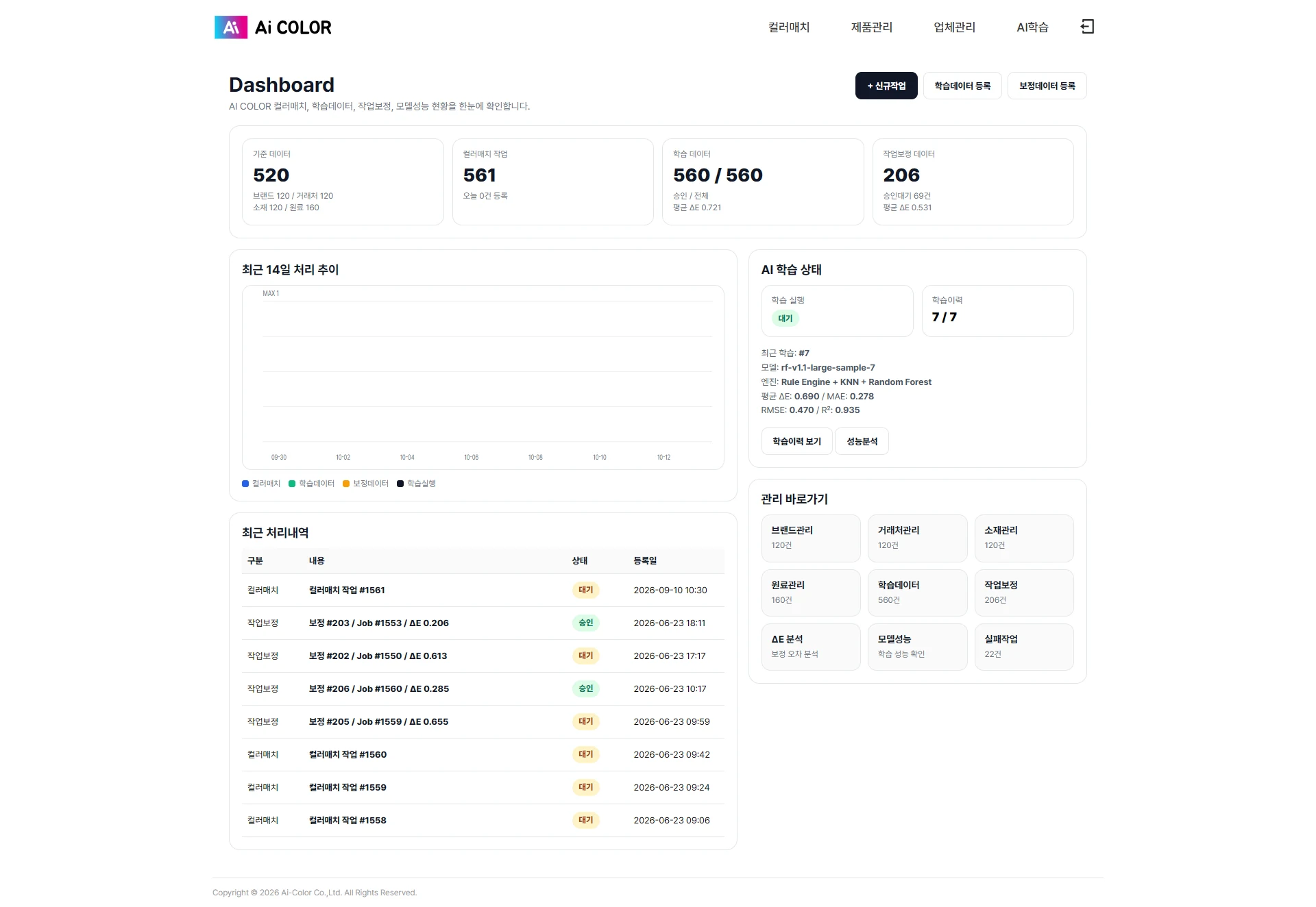Select the 기준 데이터 520 stat card

(343, 182)
